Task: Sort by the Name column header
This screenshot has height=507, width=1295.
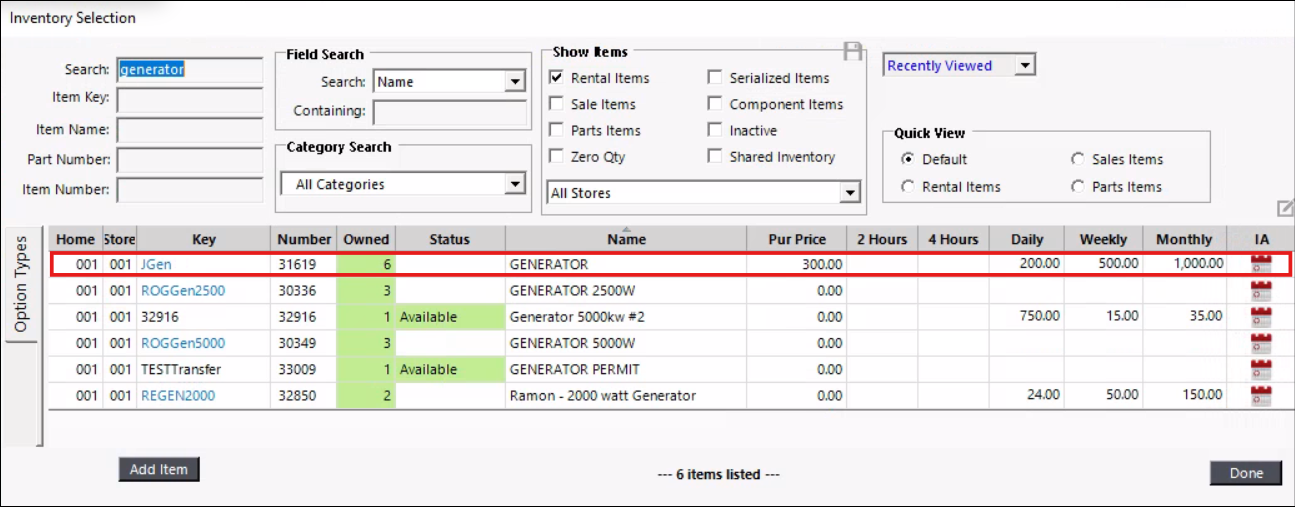Action: click(x=626, y=239)
